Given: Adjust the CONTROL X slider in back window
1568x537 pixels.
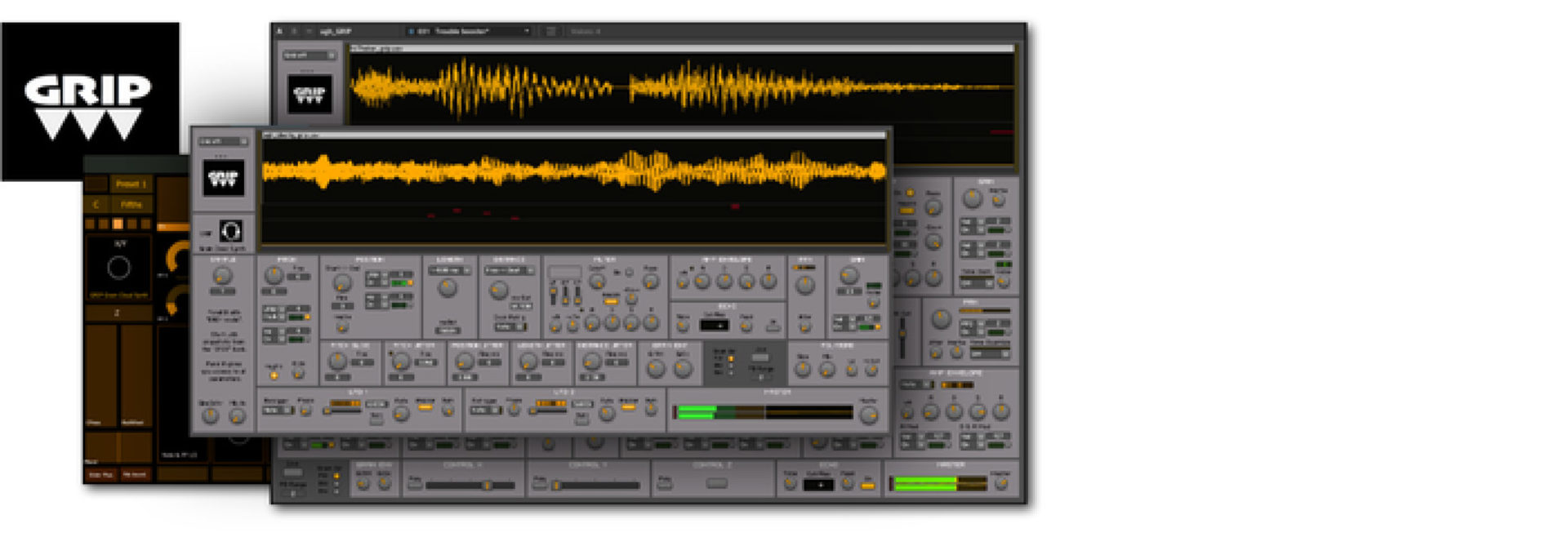Looking at the screenshot, I should coord(470,486).
